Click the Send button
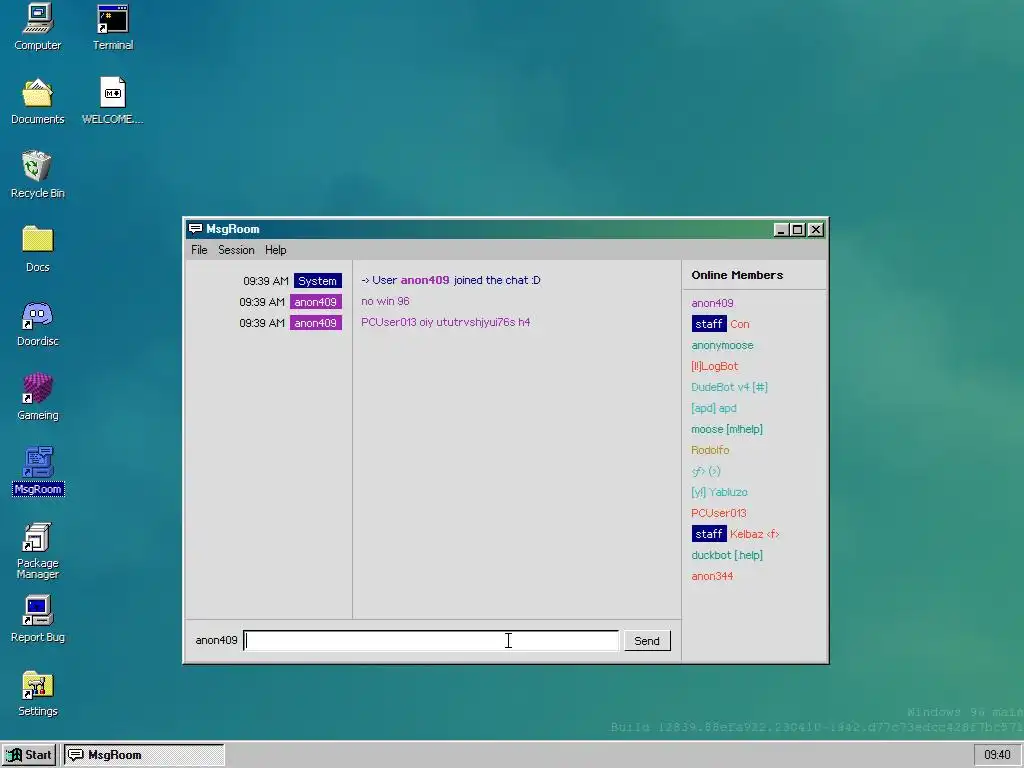The image size is (1024, 768). coord(647,641)
